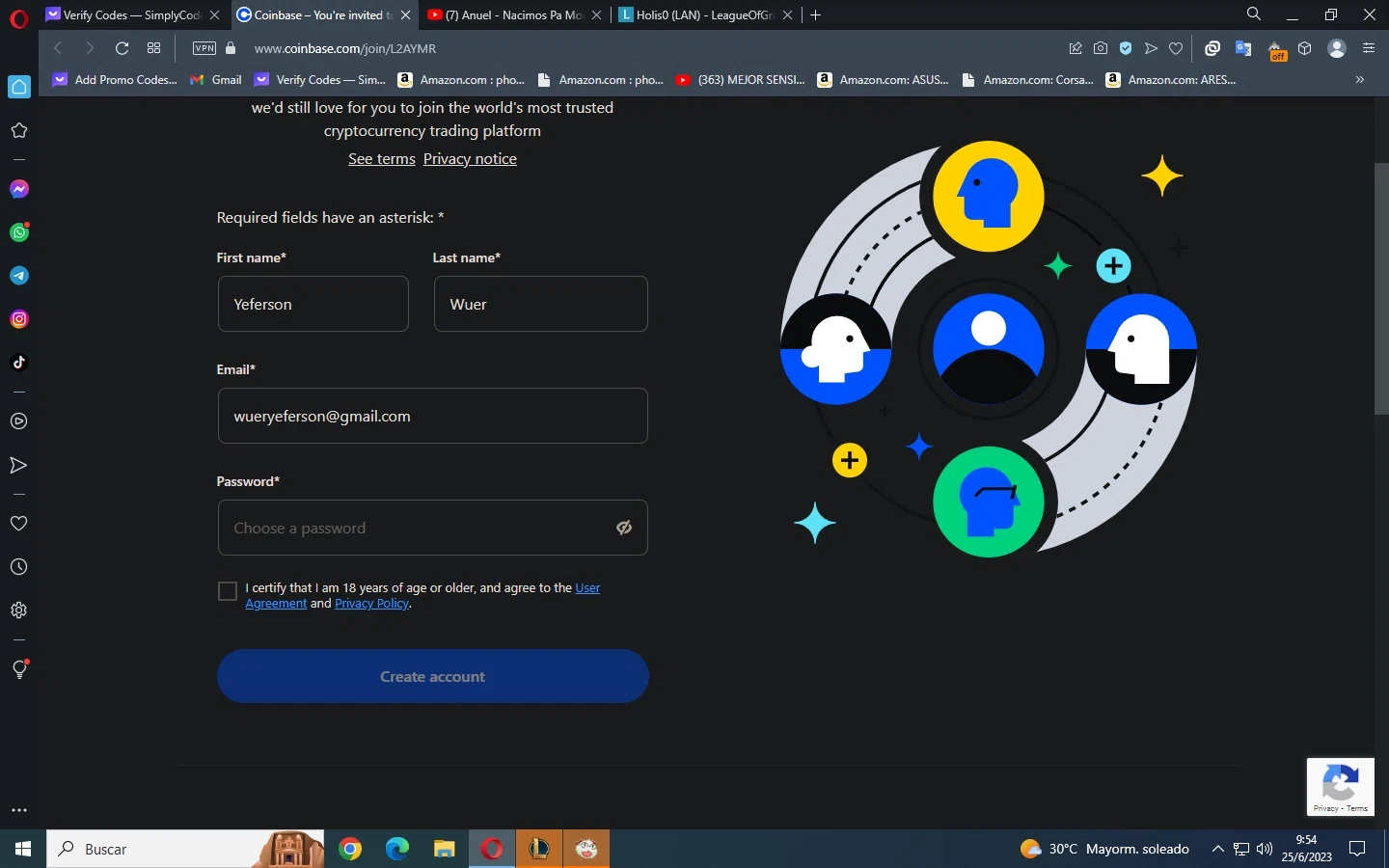The width and height of the screenshot is (1389, 868).
Task: Open Settings gear in the Opera sidebar
Action: tap(19, 610)
